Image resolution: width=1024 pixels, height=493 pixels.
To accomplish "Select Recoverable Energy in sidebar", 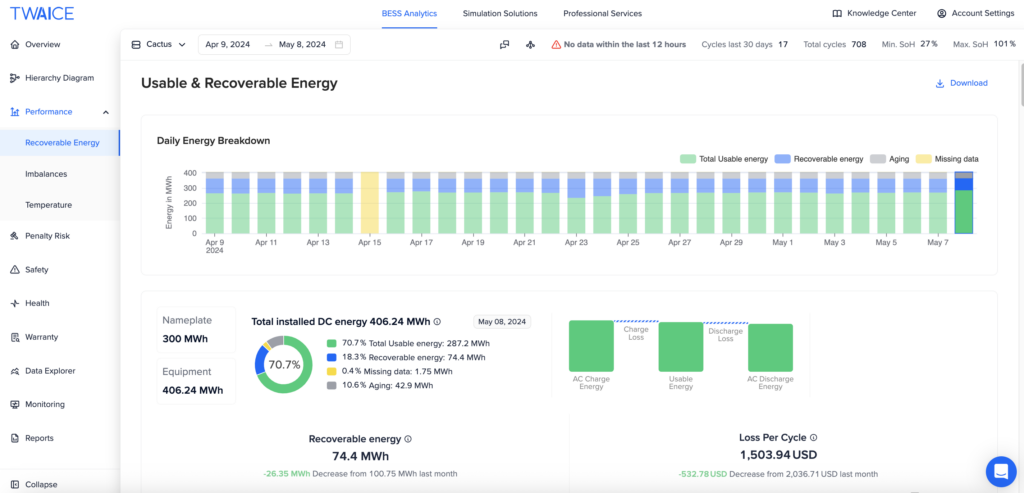I will (60, 143).
